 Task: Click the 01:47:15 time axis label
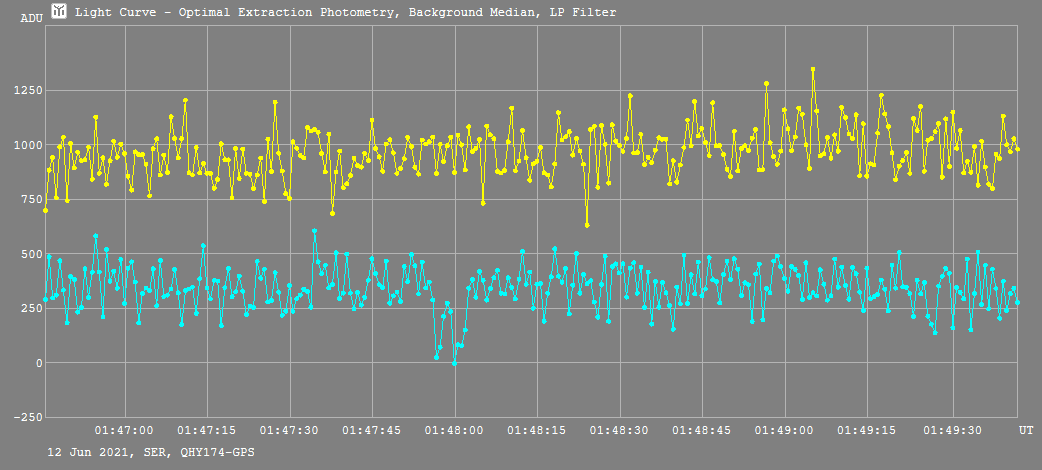207,430
